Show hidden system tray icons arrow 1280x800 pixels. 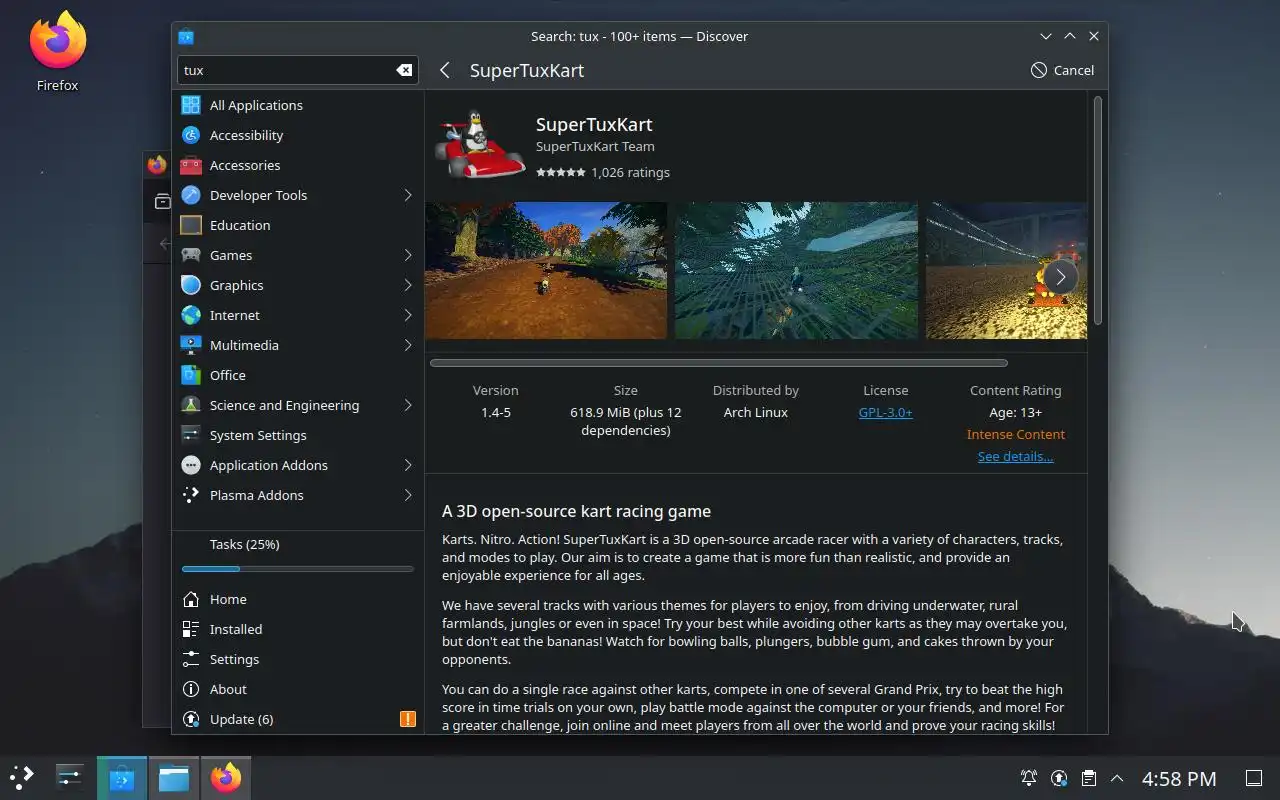[x=1117, y=778]
